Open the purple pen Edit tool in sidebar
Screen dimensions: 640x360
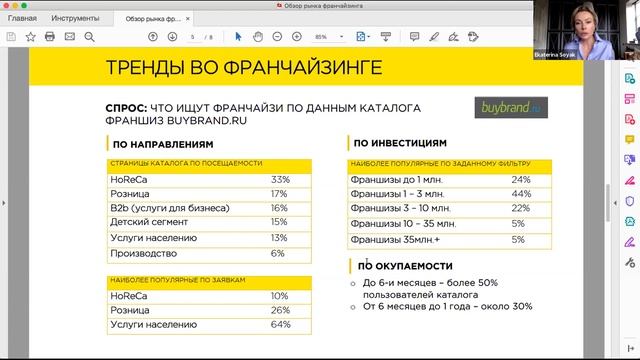pyautogui.click(x=630, y=242)
